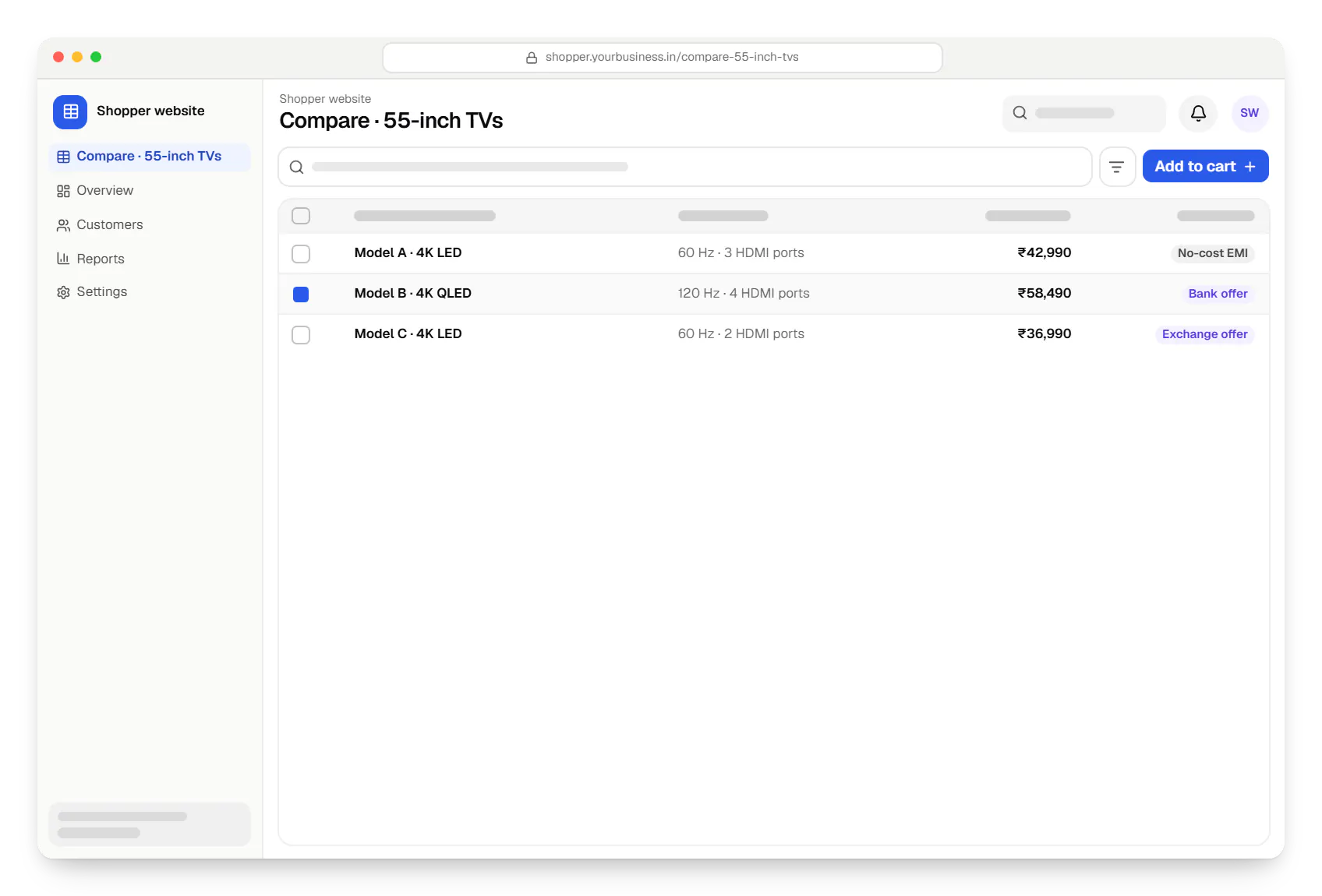Click the ₹42,990 price
Image resolution: width=1322 pixels, height=896 pixels.
click(1044, 253)
